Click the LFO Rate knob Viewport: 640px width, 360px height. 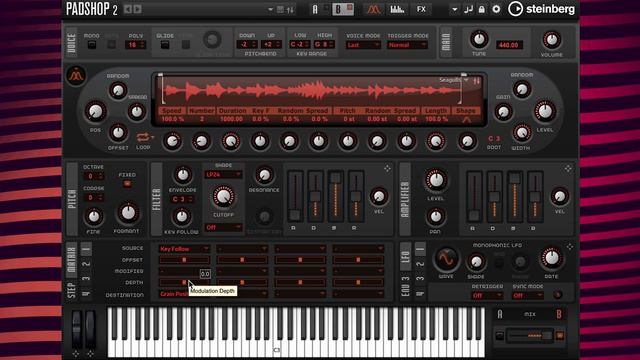coord(551,258)
